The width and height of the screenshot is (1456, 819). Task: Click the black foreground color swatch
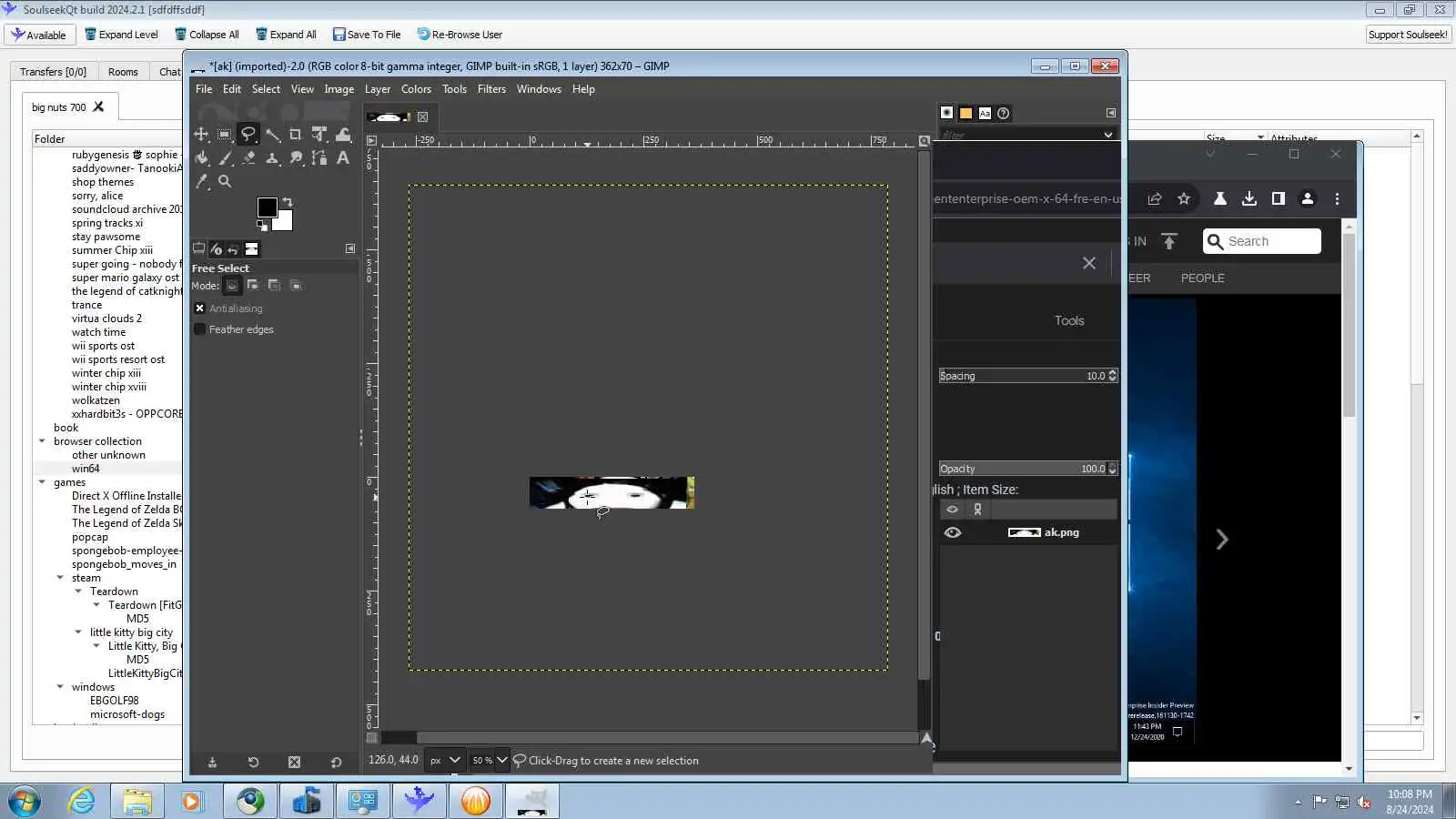point(267,207)
